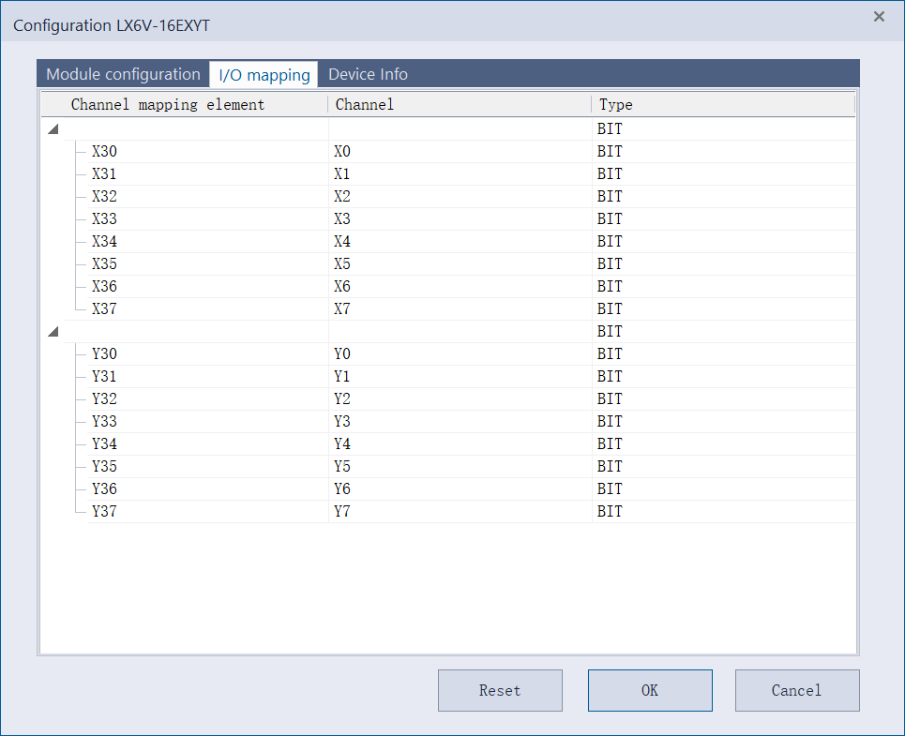Switch to Module configuration tab
905x736 pixels.
(123, 74)
